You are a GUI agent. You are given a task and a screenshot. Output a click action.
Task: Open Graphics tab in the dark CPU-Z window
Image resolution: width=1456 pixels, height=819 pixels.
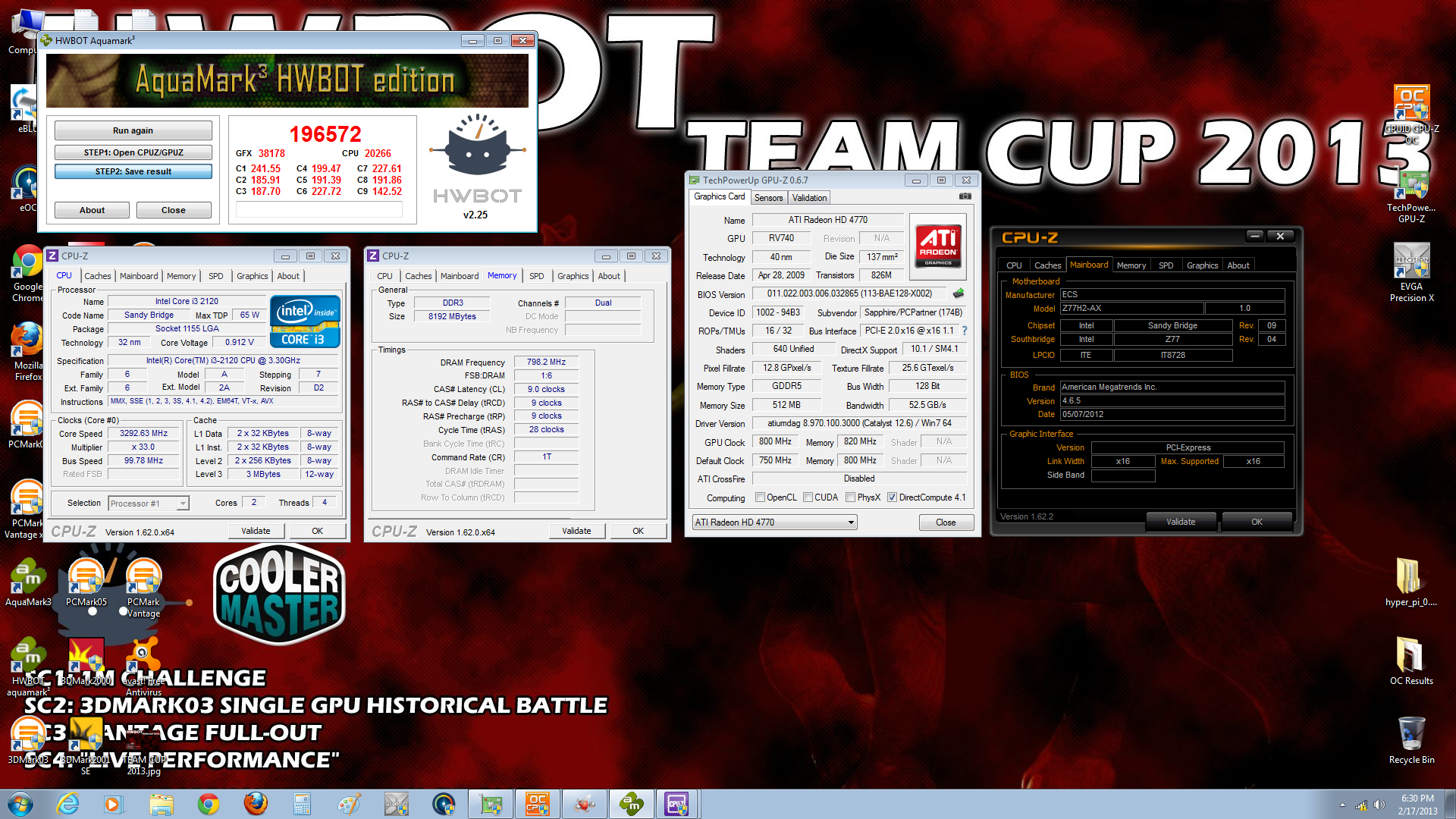click(1202, 265)
